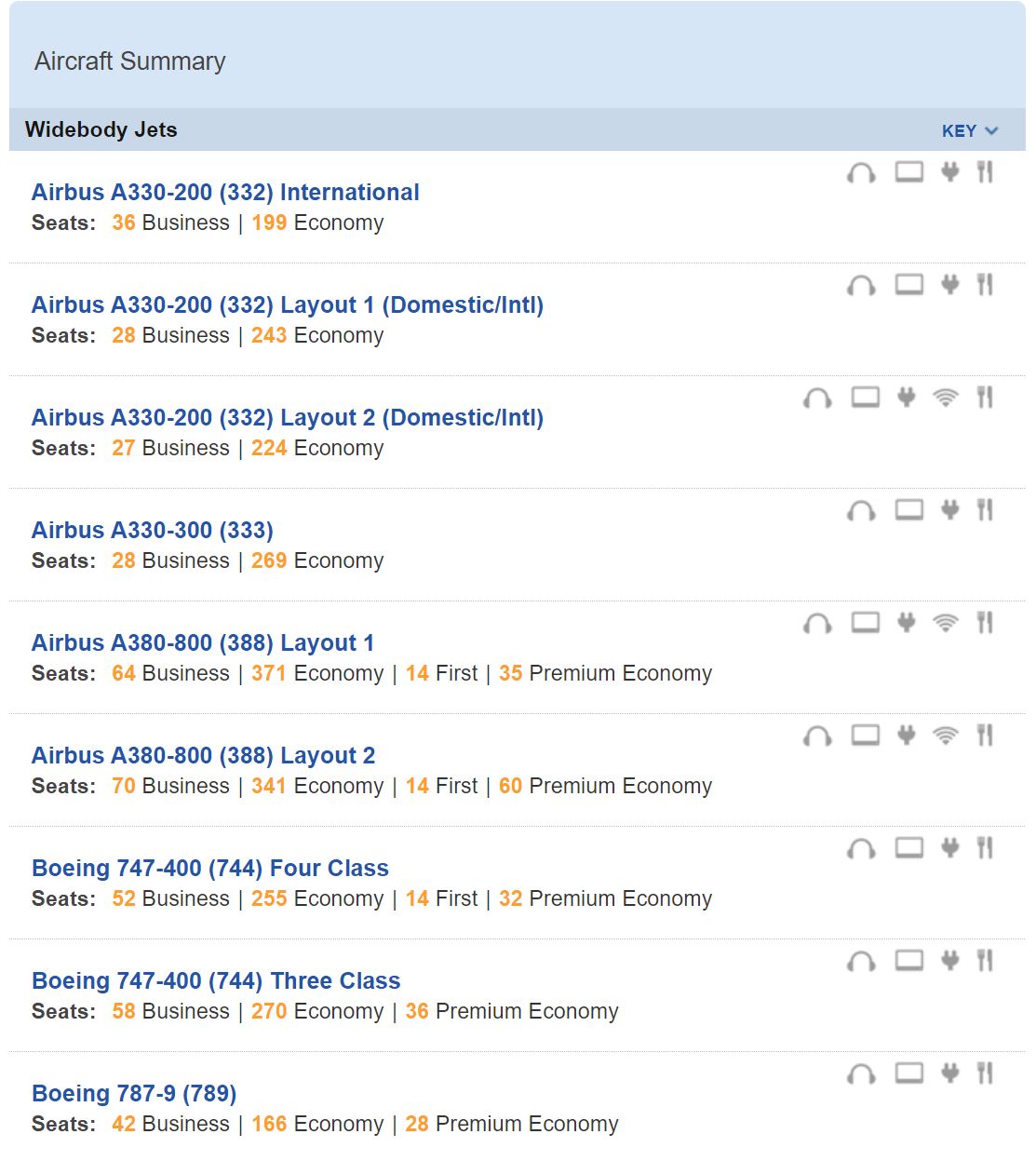Image resolution: width=1036 pixels, height=1161 pixels.
Task: Click '243 Economy' seat count text
Action: tap(317, 335)
